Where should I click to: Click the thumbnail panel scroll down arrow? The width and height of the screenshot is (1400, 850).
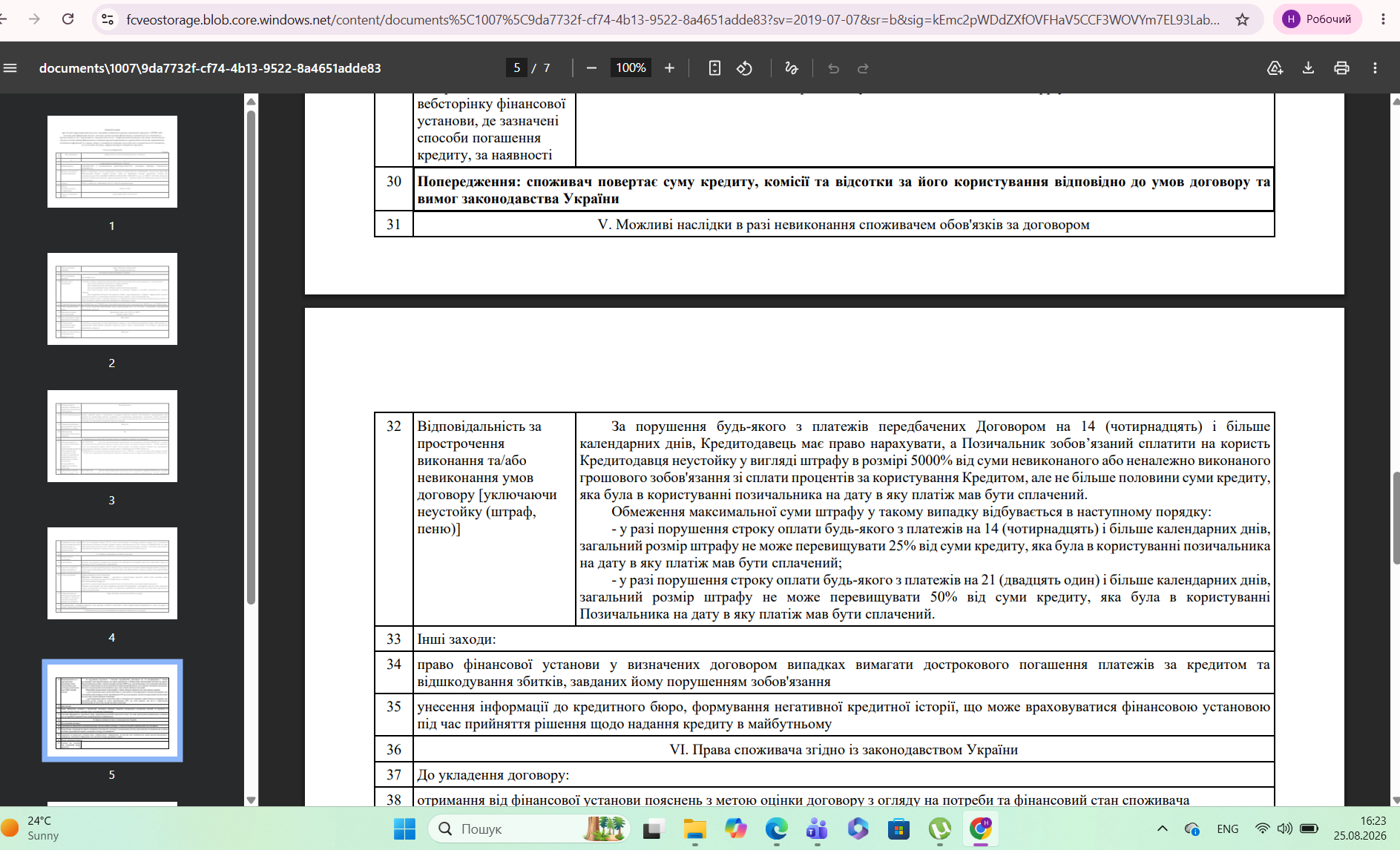251,800
